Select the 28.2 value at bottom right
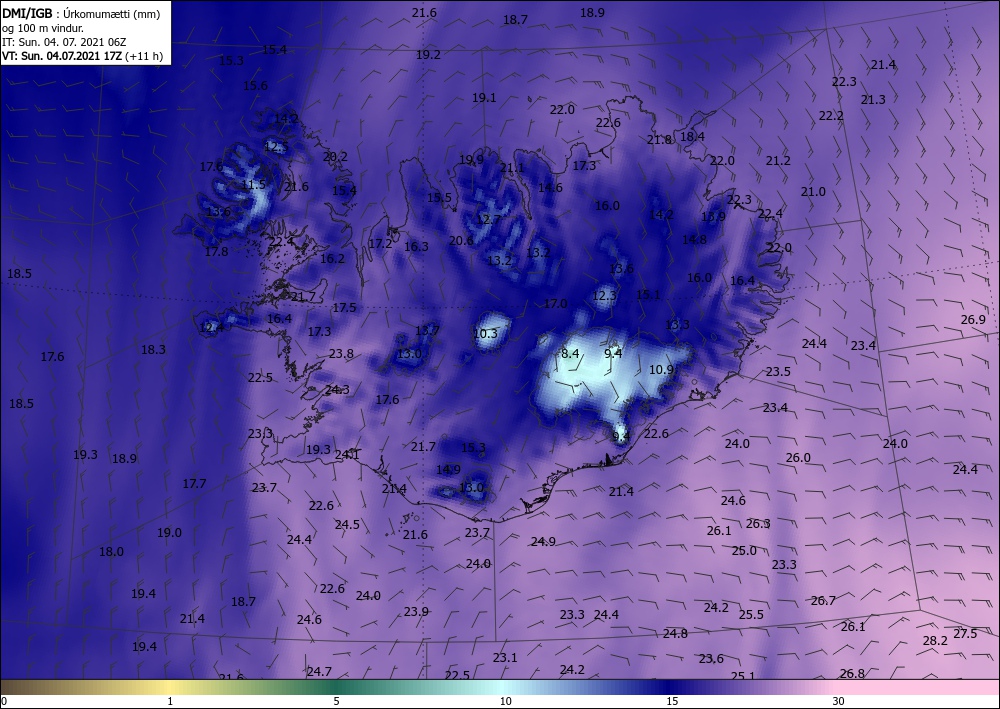The width and height of the screenshot is (1000, 709). (935, 641)
